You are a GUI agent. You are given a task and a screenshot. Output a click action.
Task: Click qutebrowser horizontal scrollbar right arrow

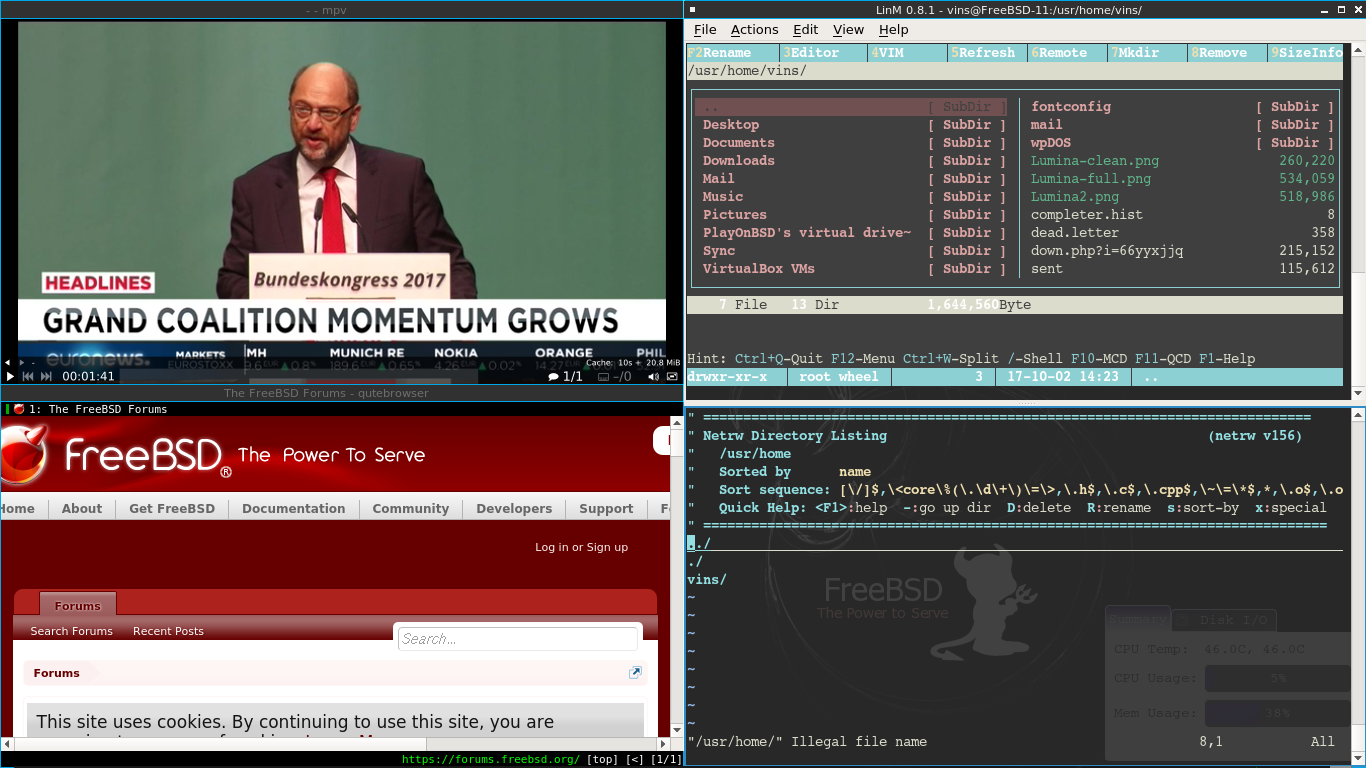663,744
